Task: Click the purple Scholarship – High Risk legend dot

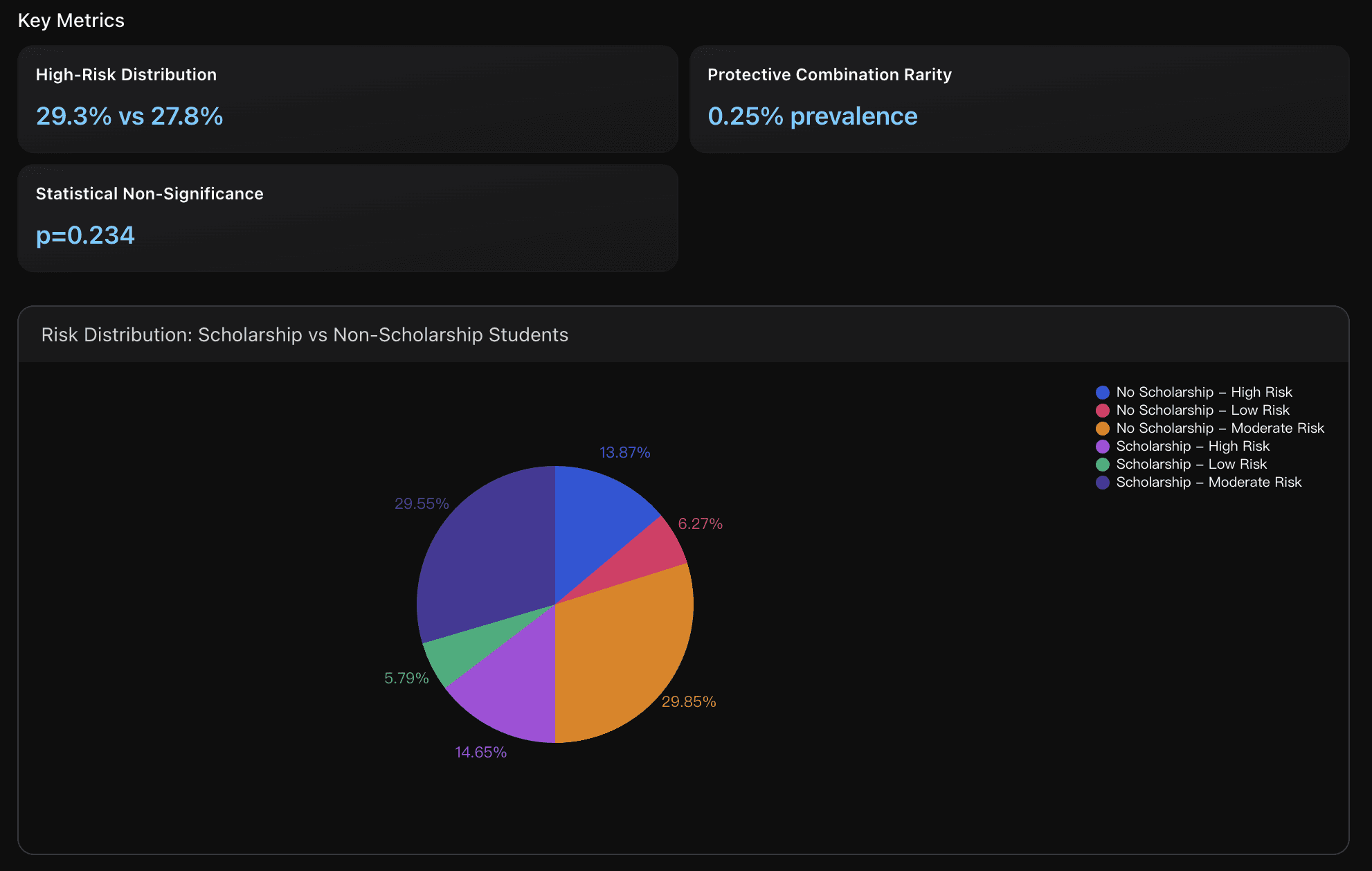Action: point(1103,446)
